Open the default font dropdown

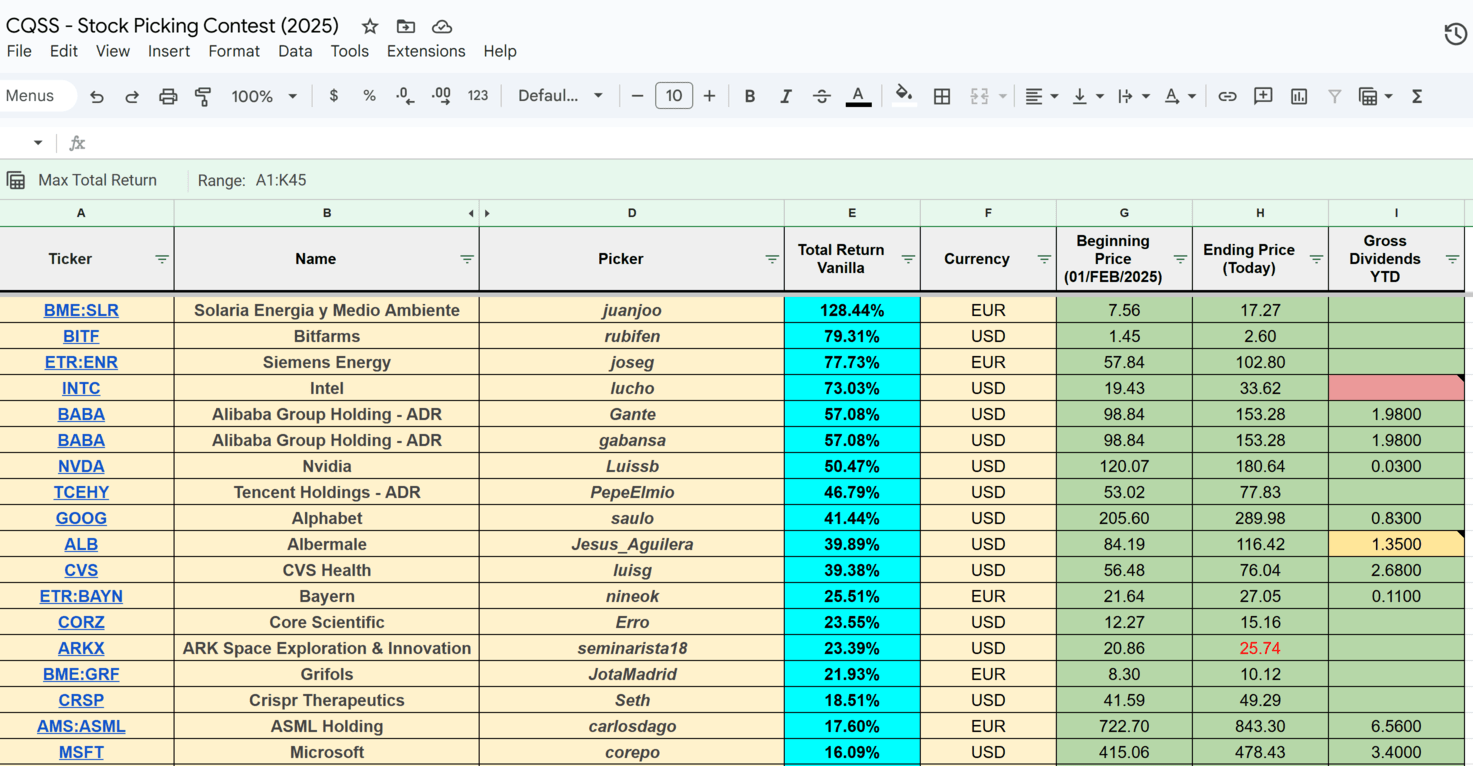[560, 96]
